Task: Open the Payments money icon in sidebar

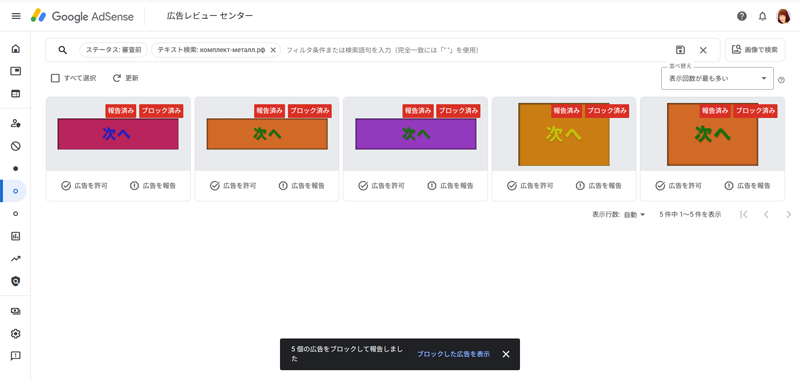Action: pos(16,311)
